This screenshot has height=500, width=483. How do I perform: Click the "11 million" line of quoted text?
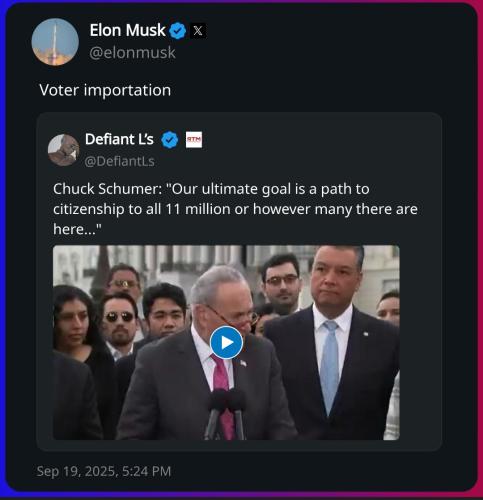click(x=235, y=209)
